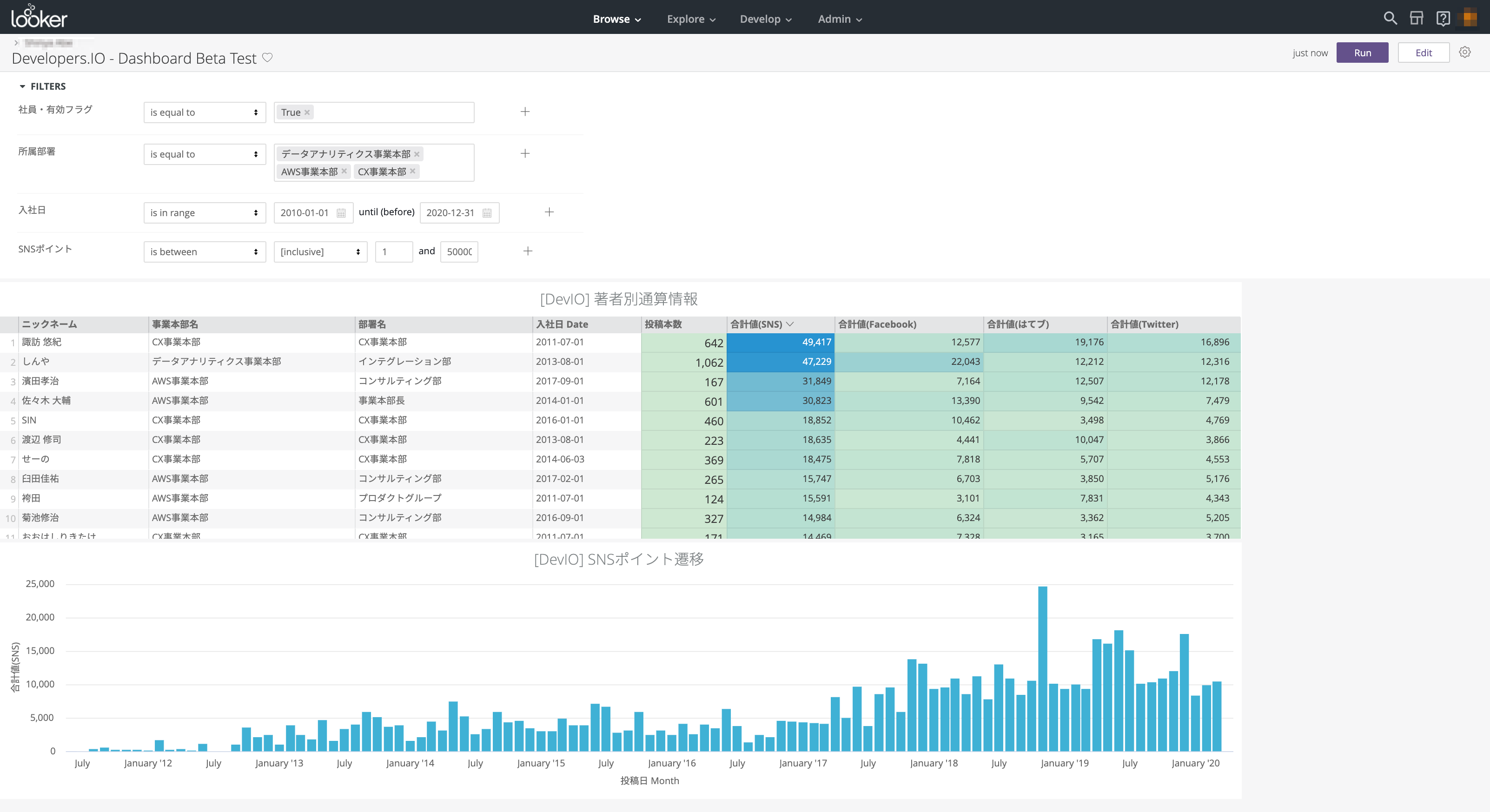Add another SNSポイント filter with the plus icon

click(528, 251)
